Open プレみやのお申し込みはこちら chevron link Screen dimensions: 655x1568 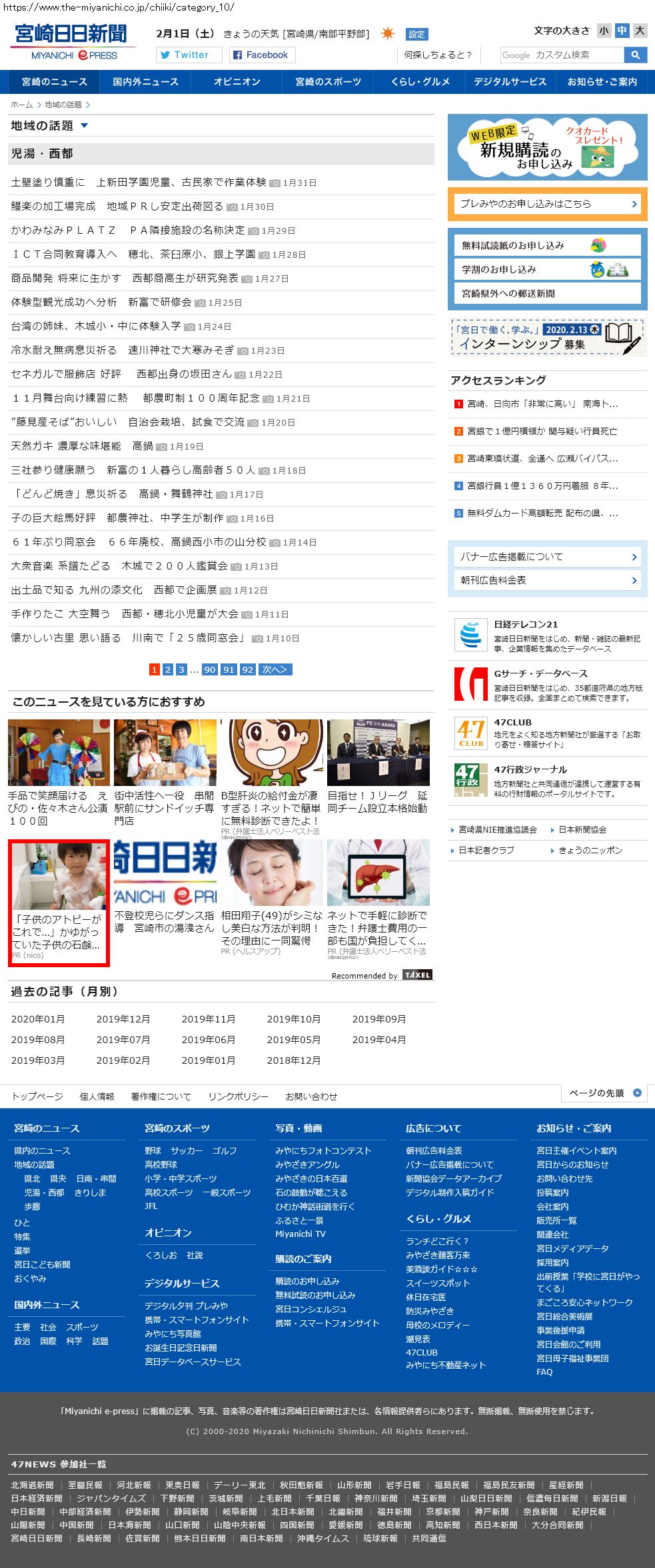coord(634,204)
